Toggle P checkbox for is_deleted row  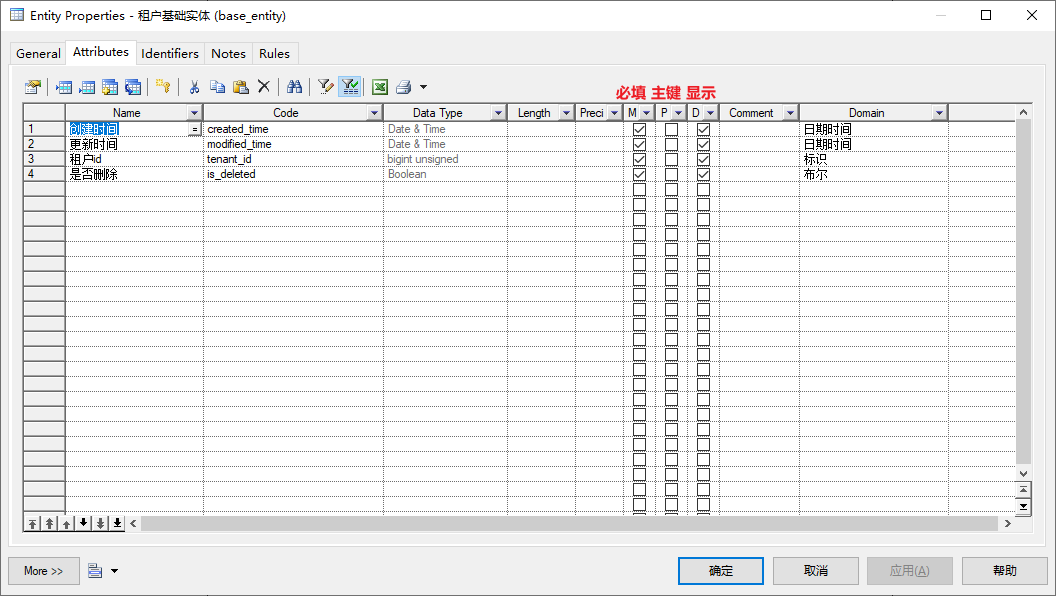pos(671,174)
